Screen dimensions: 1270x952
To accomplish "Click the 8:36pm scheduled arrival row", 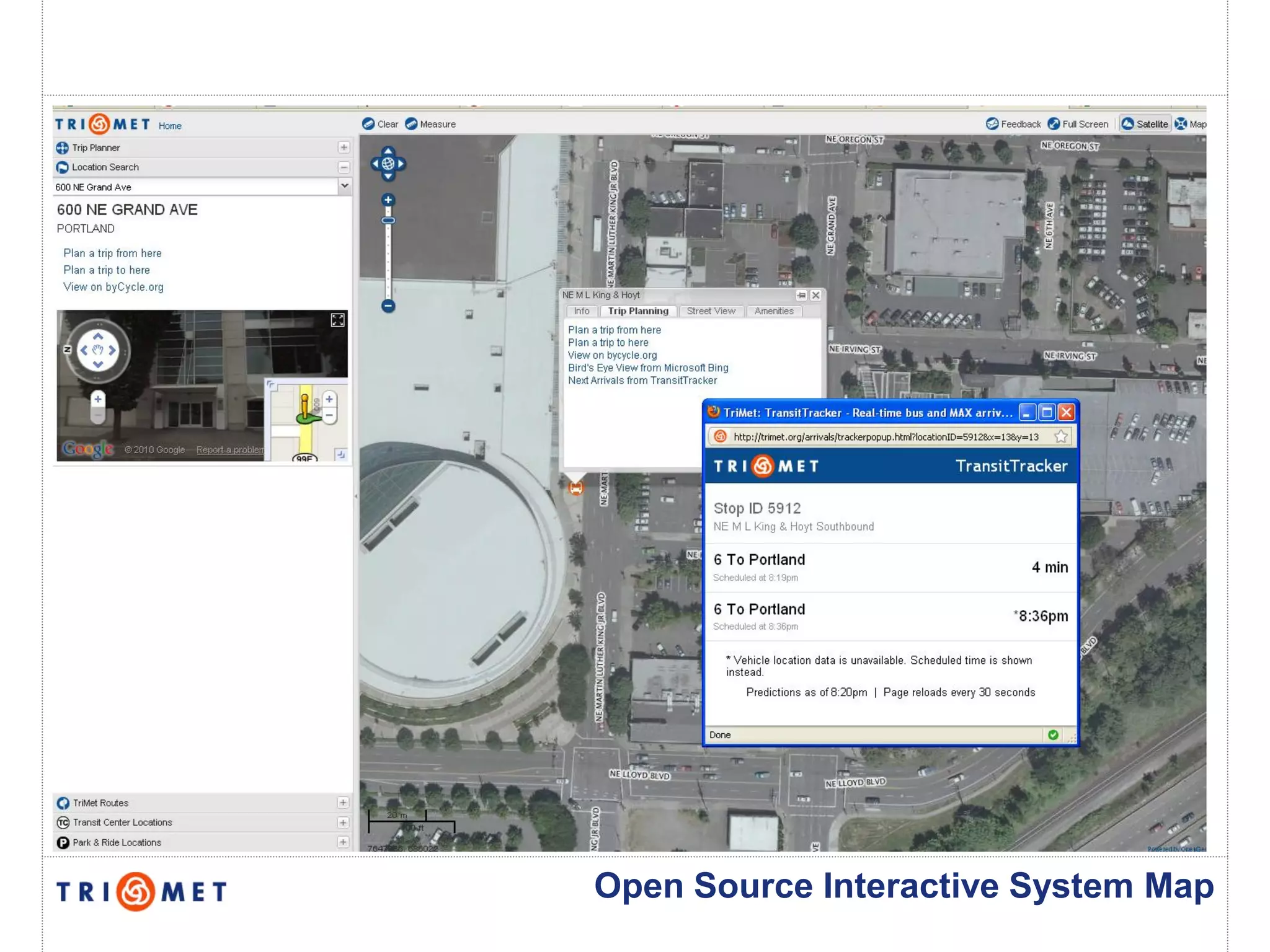I will pyautogui.click(x=890, y=616).
